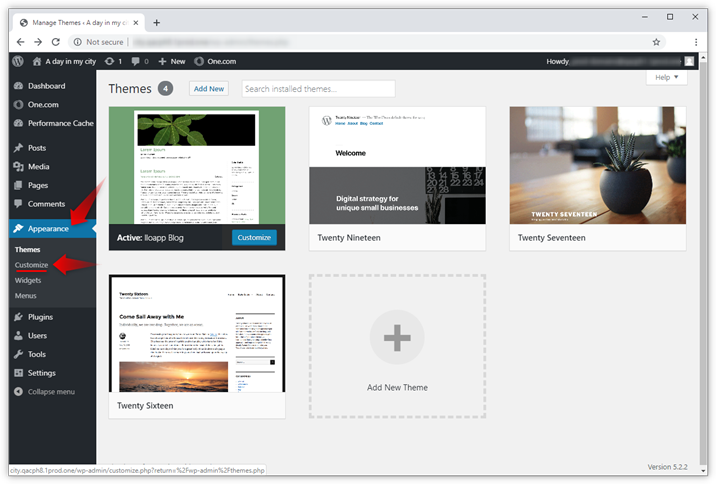
Task: Open Posts menu item label
Action: pyautogui.click(x=37, y=148)
